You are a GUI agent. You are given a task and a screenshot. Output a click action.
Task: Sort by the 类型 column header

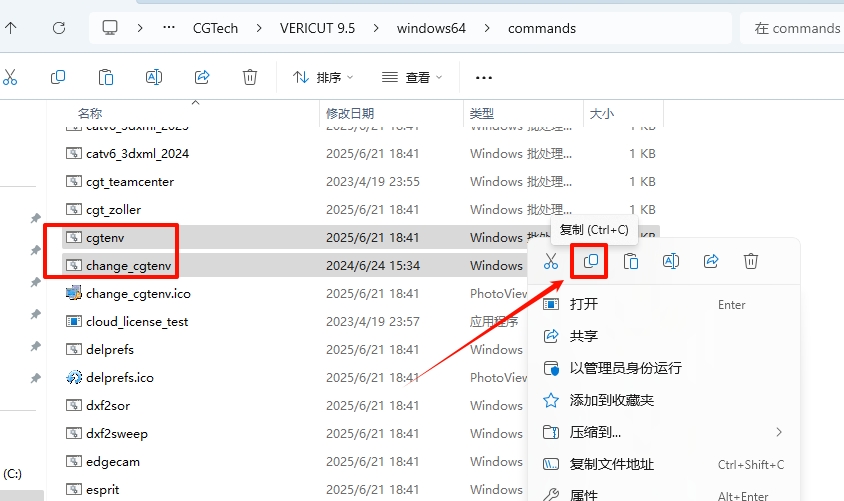(x=482, y=114)
